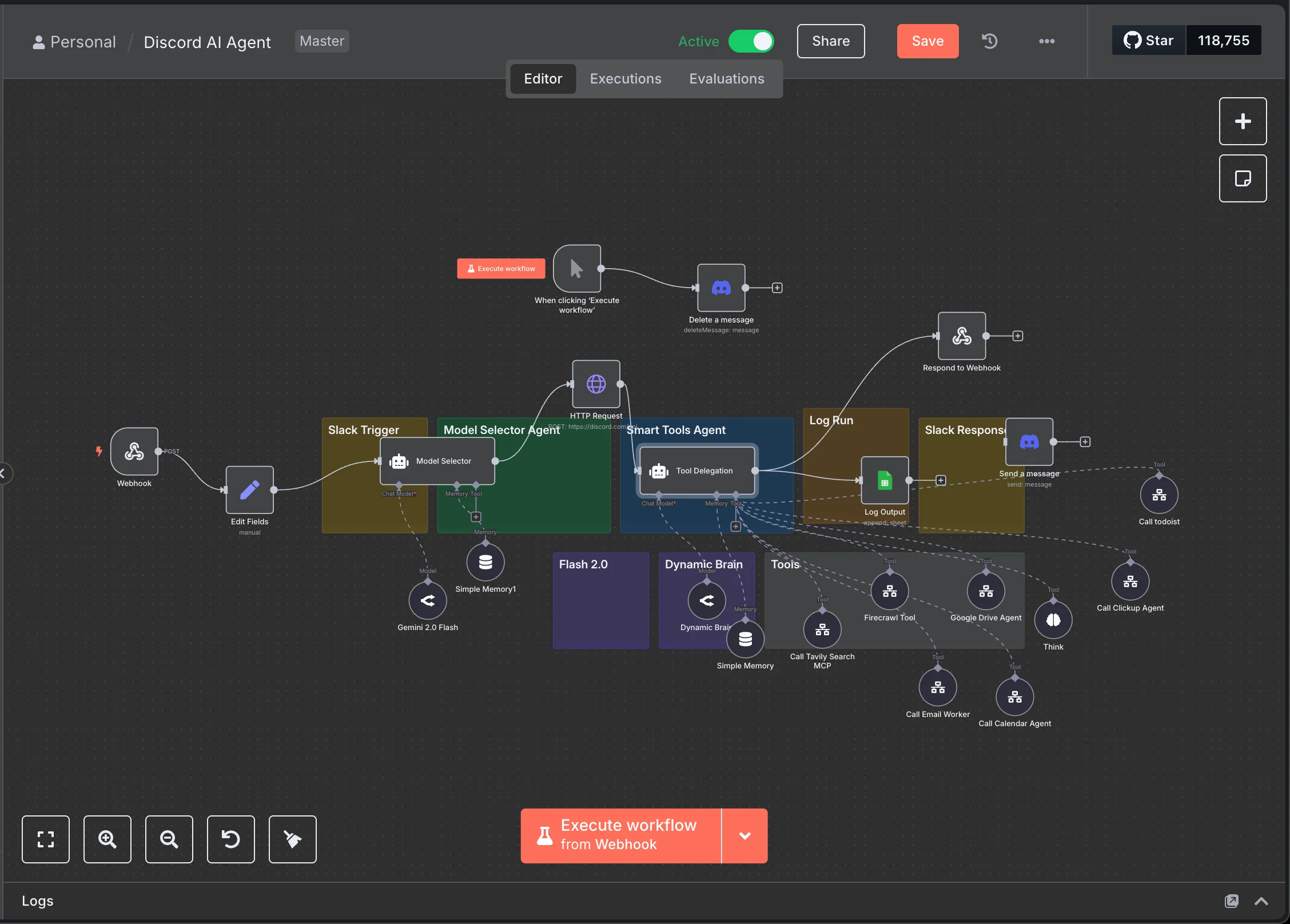Expand the left sidebar arrow

[3, 473]
